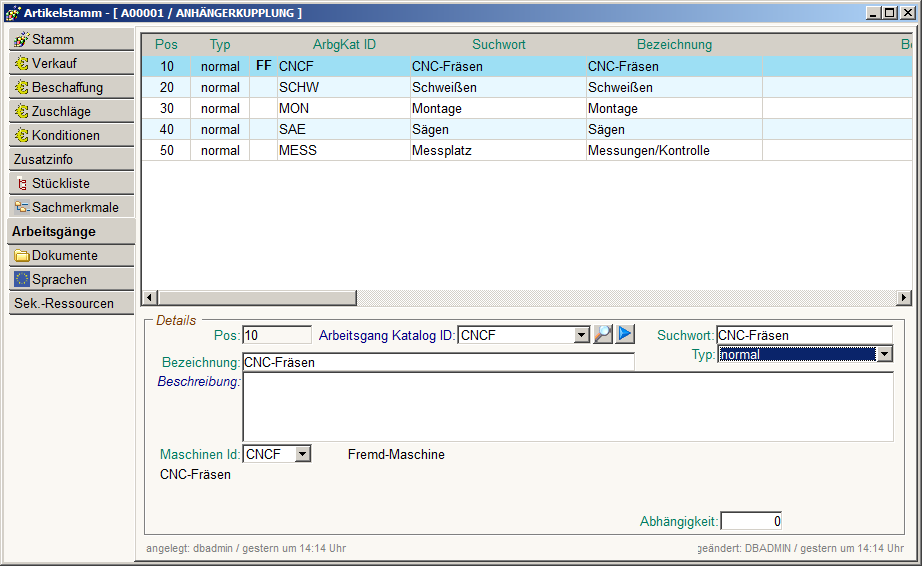Click the FF marker in first row
The width and height of the screenshot is (922, 566).
pos(263,66)
